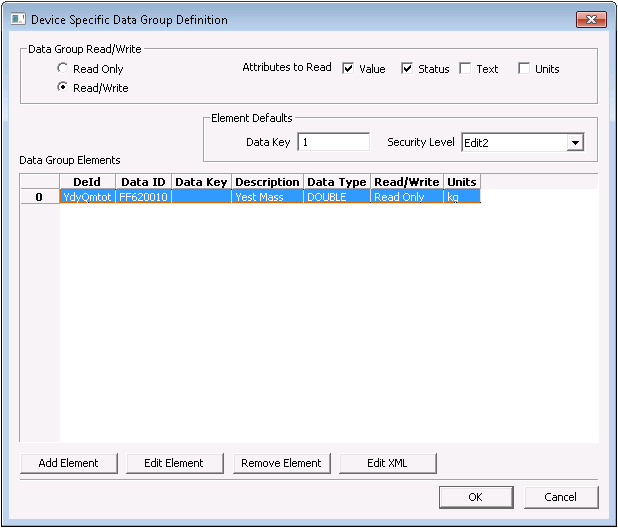Click the Edit Element button
The width and height of the screenshot is (618, 528).
pyautogui.click(x=174, y=463)
